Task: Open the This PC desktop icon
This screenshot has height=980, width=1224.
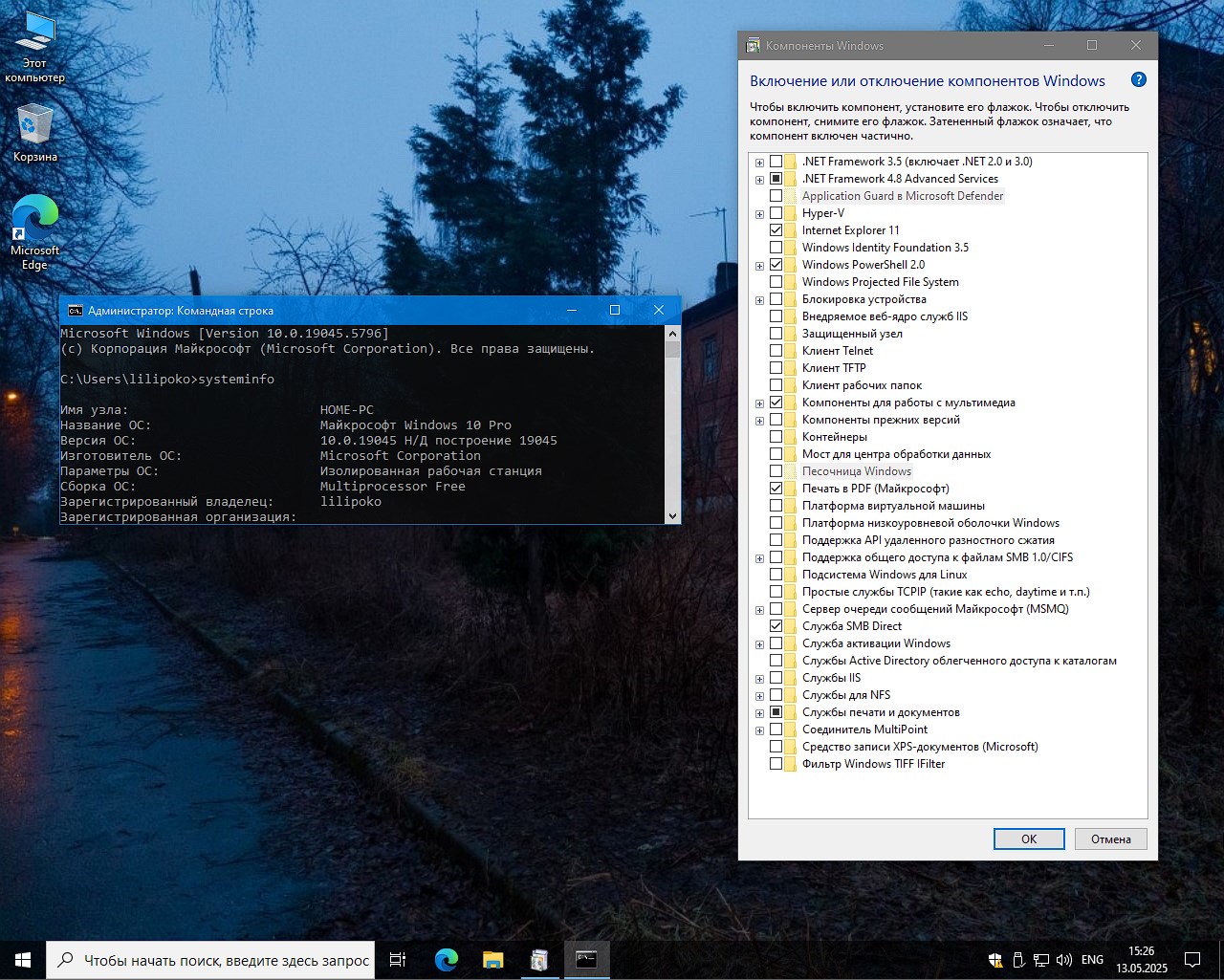Action: 34,38
